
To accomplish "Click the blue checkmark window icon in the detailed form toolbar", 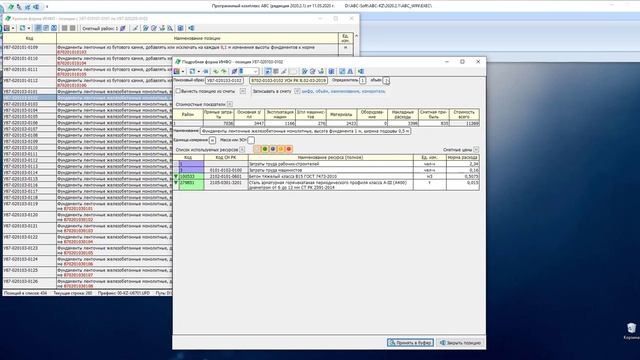I will click(342, 71).
